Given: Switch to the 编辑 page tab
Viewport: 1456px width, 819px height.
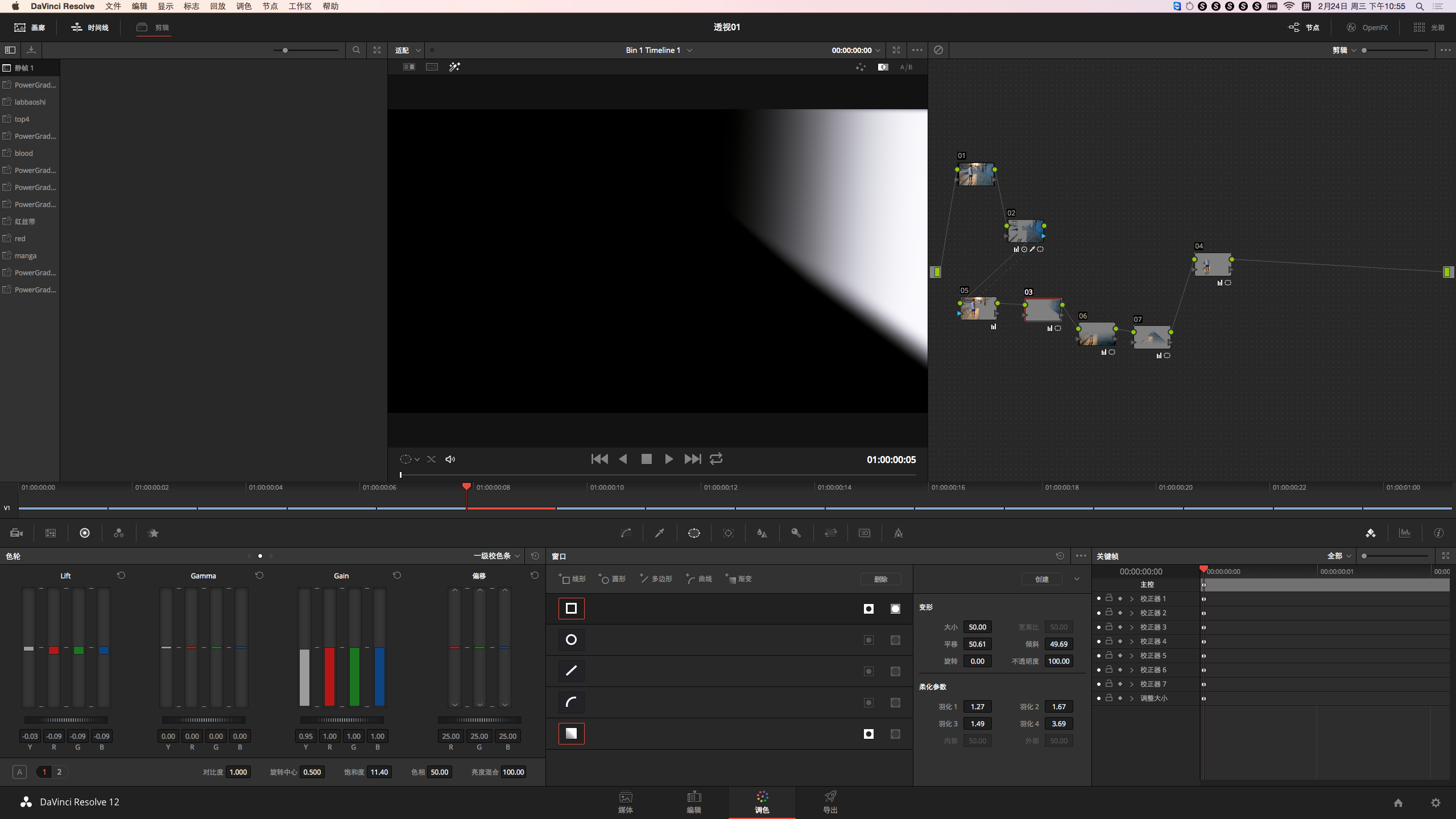Looking at the screenshot, I should pyautogui.click(x=694, y=802).
